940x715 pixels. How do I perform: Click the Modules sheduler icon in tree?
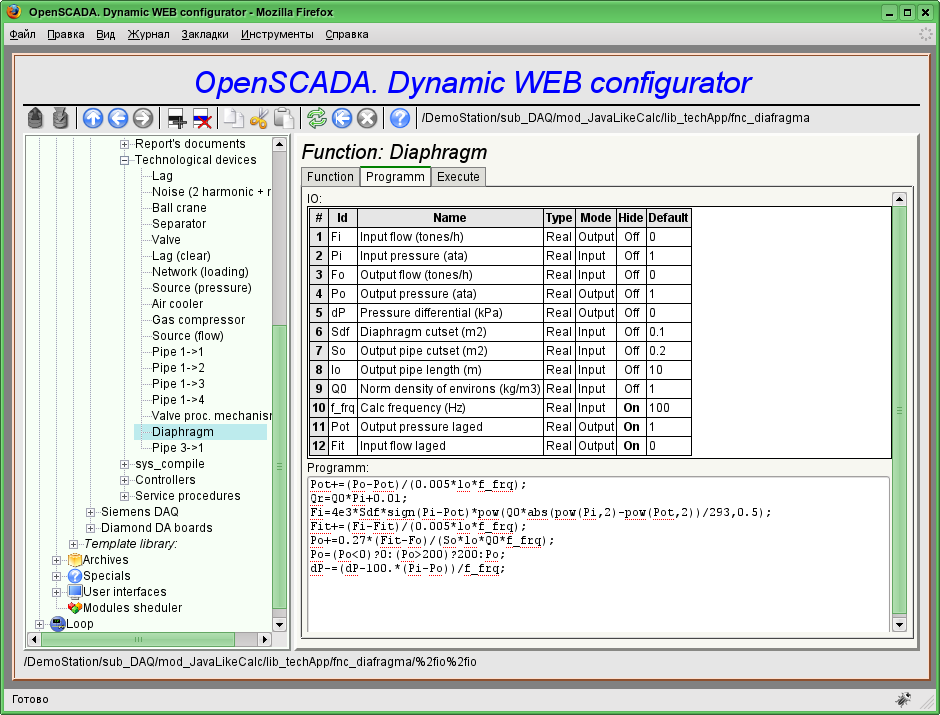(x=75, y=608)
